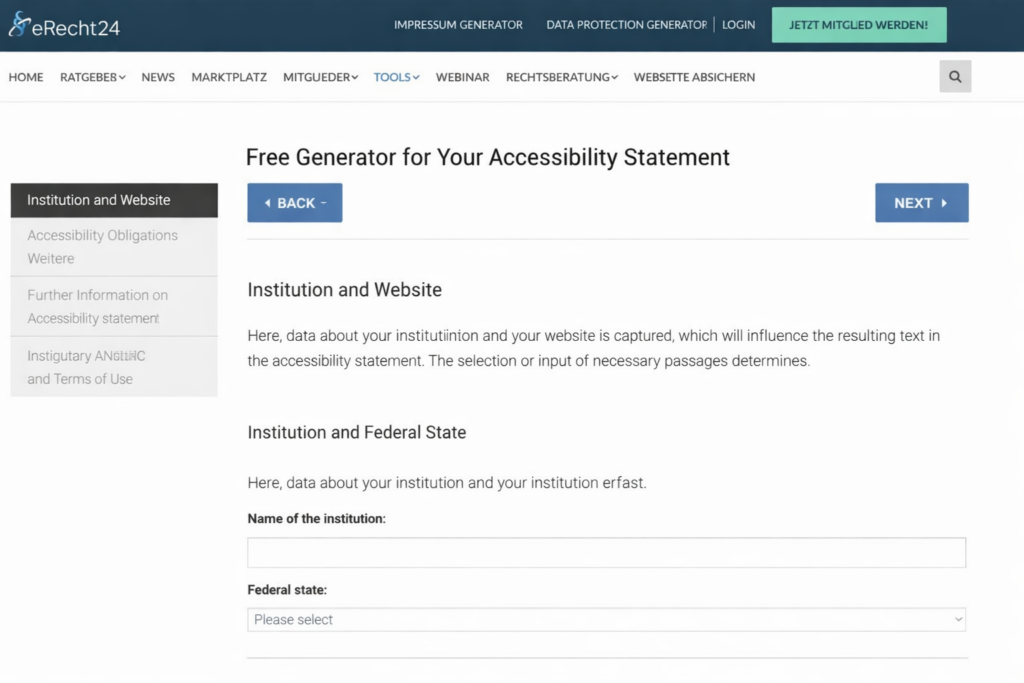
Task: Click the Name of the institution field
Action: click(x=605, y=552)
